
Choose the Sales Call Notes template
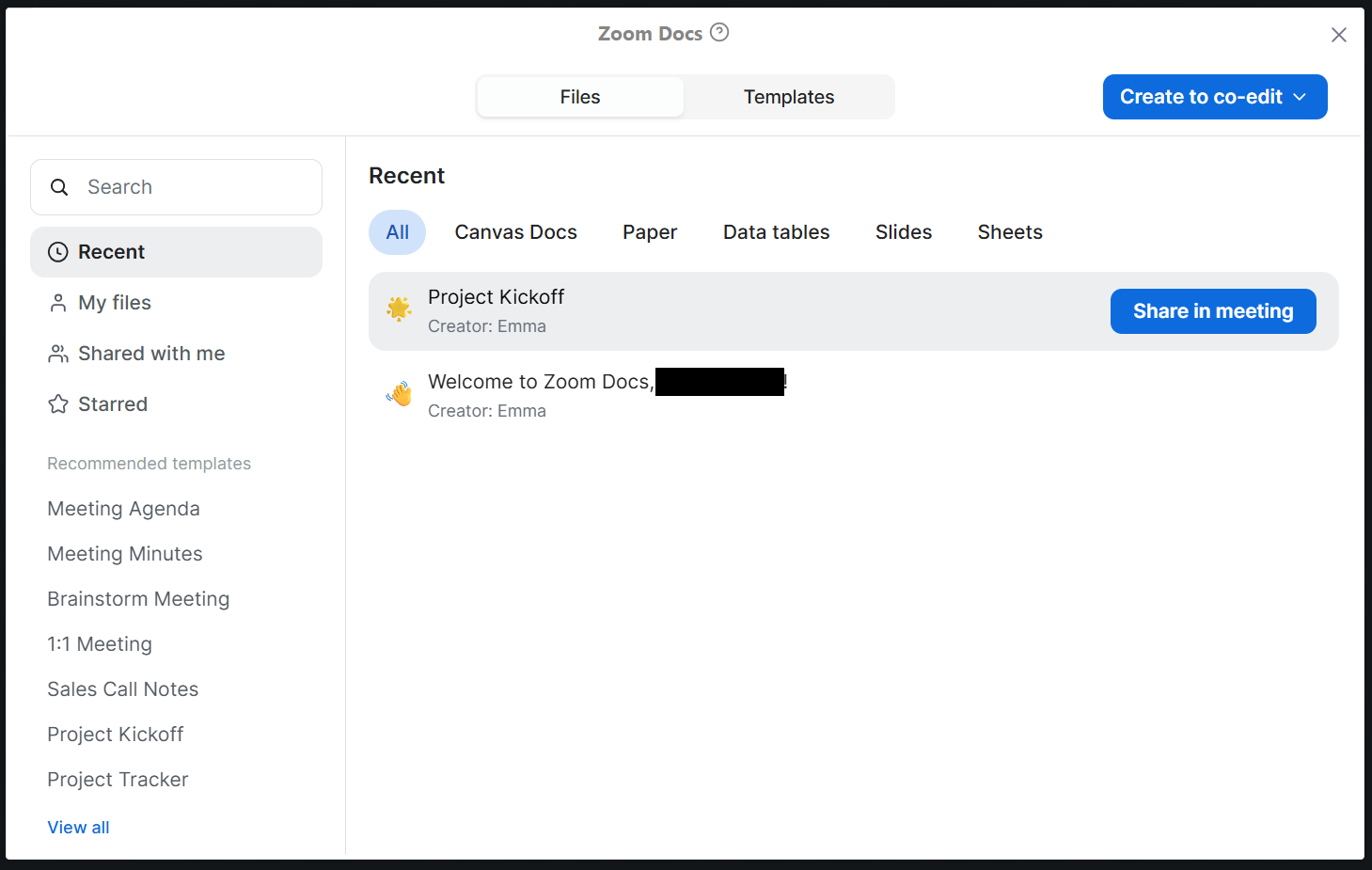tap(123, 689)
